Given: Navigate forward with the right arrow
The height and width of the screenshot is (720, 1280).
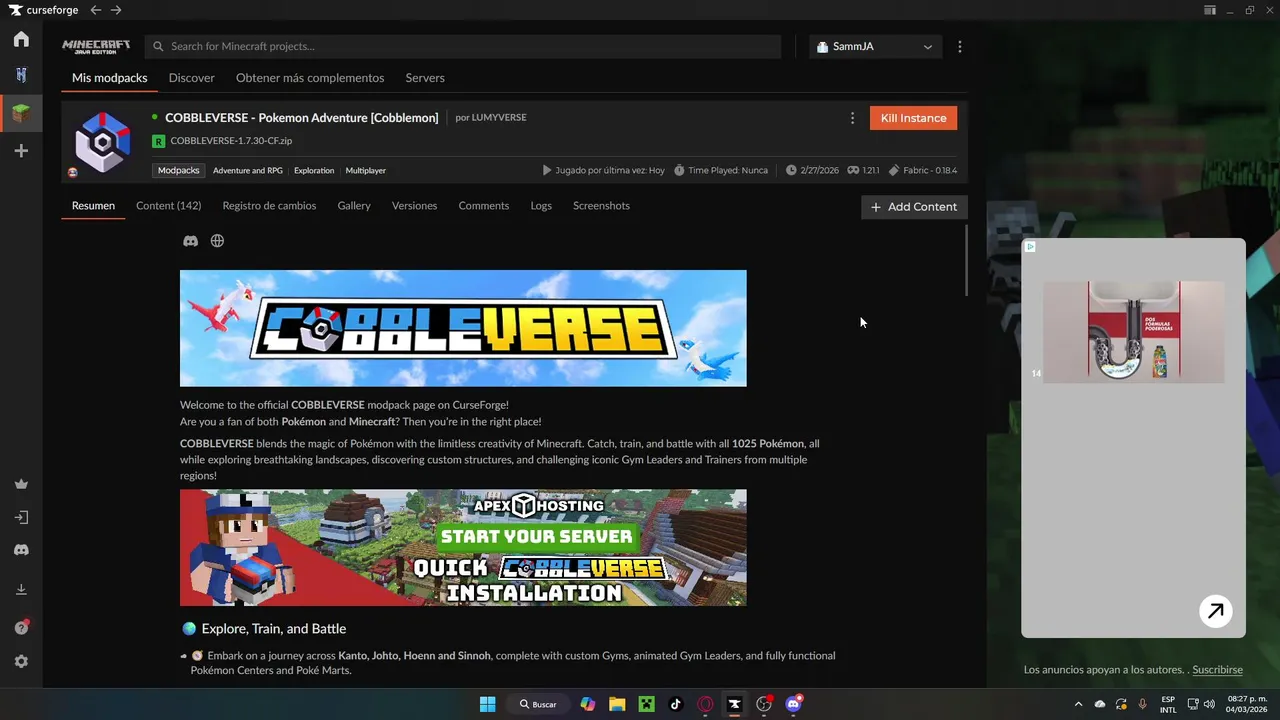Looking at the screenshot, I should pyautogui.click(x=116, y=10).
